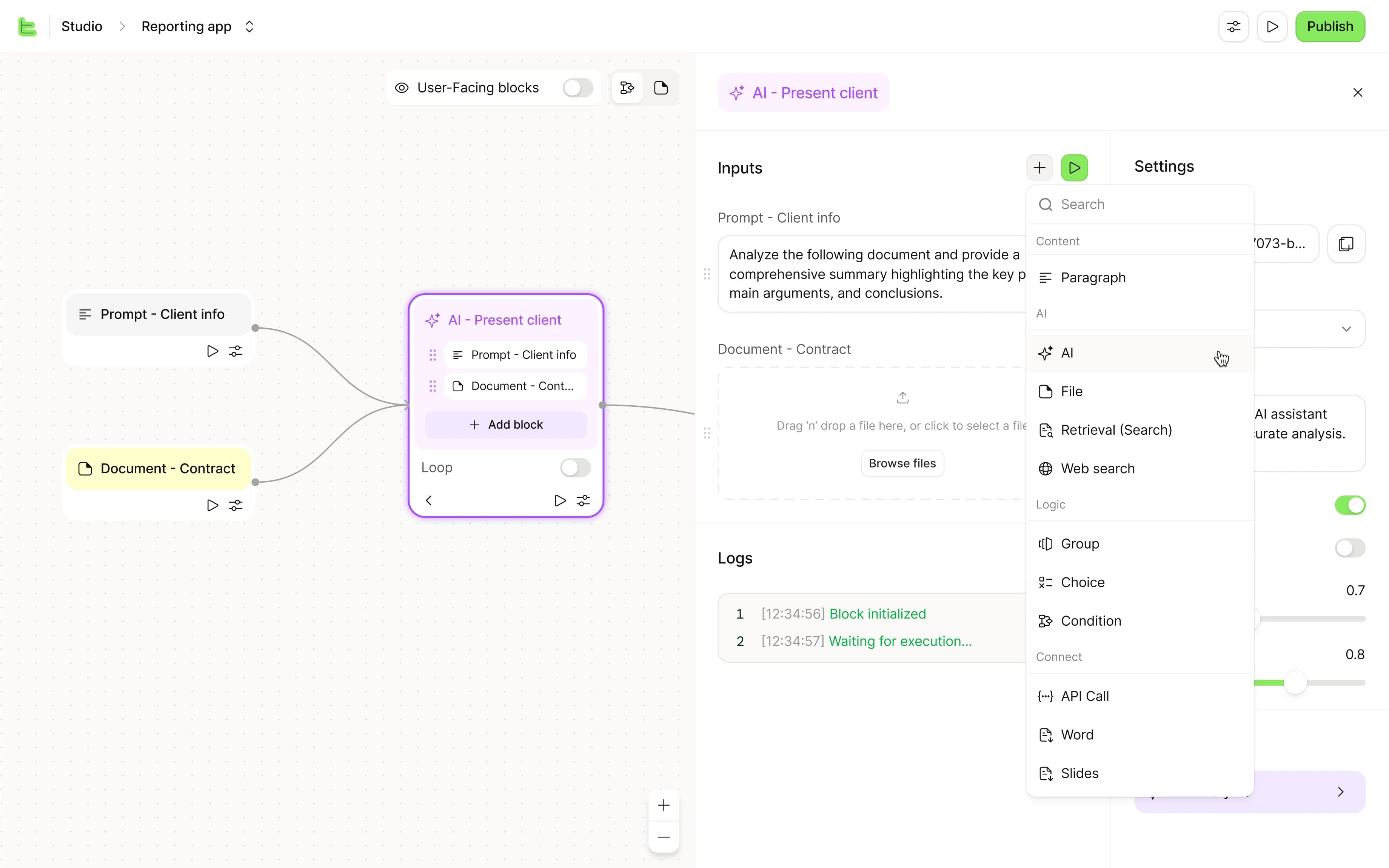Select the condition flow view icon
Image resolution: width=1389 pixels, height=868 pixels.
627,88
